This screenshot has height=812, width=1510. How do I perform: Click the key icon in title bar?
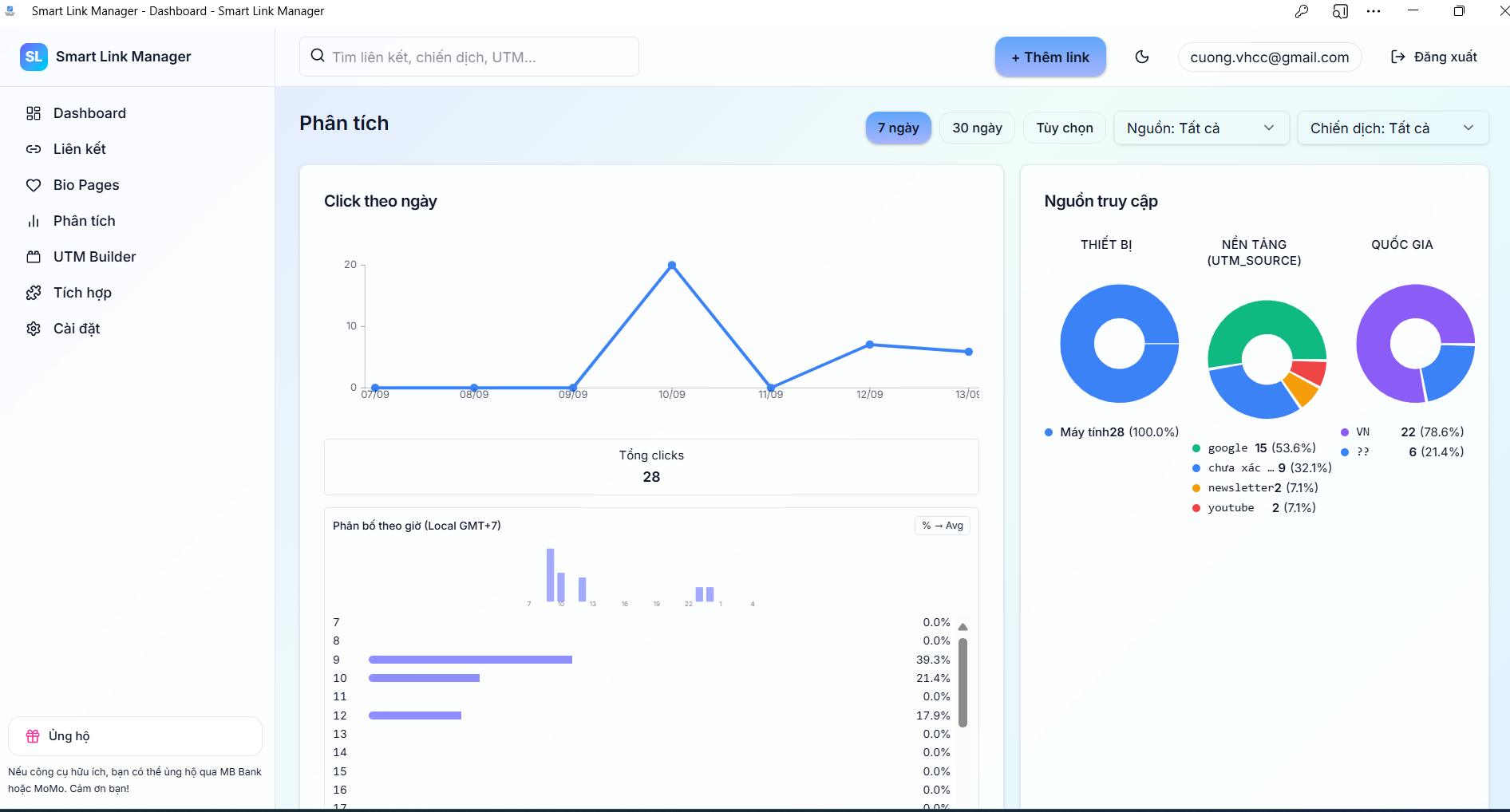tap(1302, 11)
